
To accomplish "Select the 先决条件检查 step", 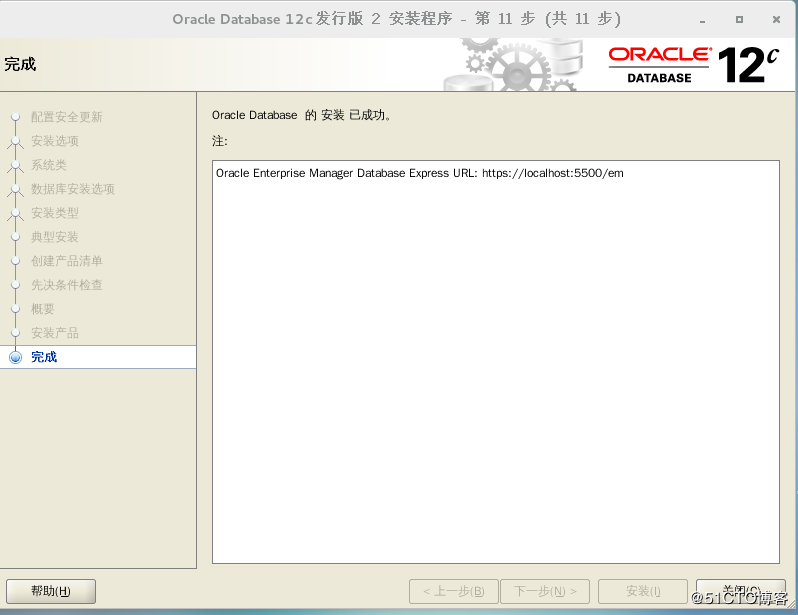I will [x=67, y=285].
